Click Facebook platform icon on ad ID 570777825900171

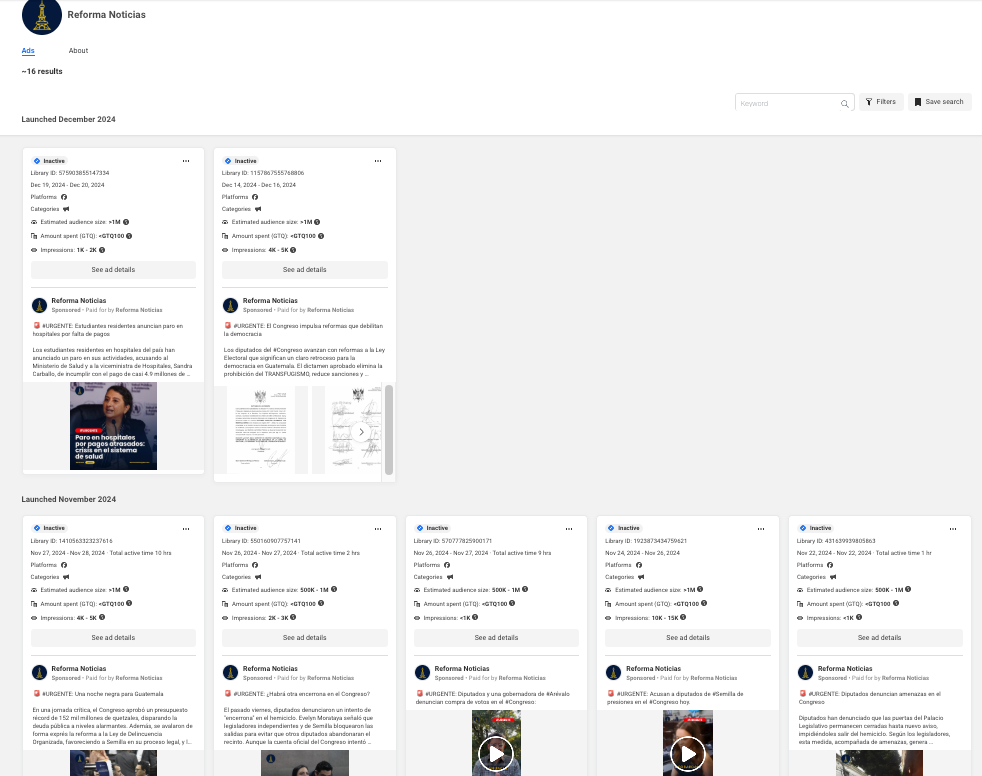pyautogui.click(x=447, y=565)
